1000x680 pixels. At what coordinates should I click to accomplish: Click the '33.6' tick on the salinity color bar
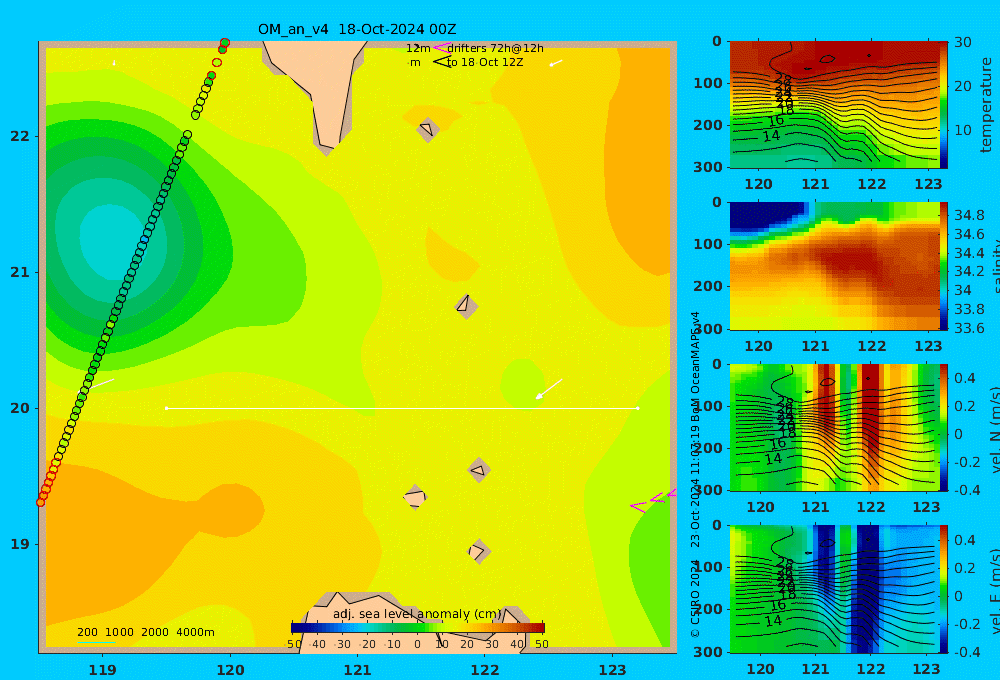969,328
